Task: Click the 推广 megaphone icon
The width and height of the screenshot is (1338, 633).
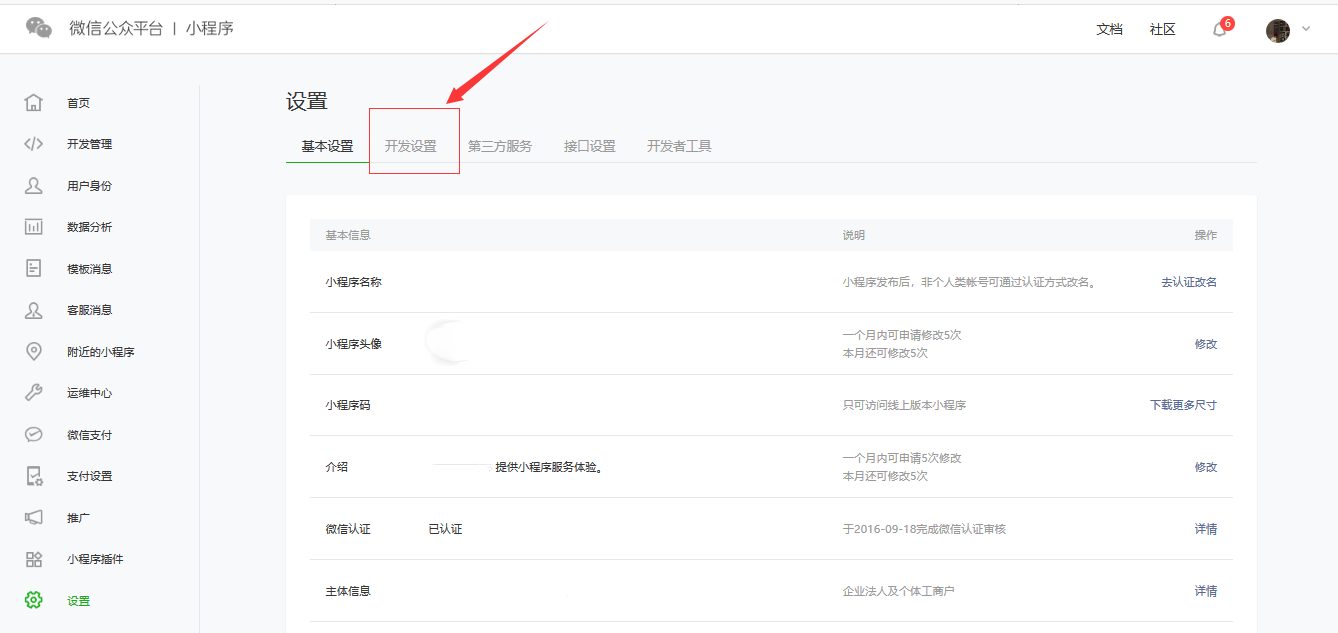Action: (34, 517)
